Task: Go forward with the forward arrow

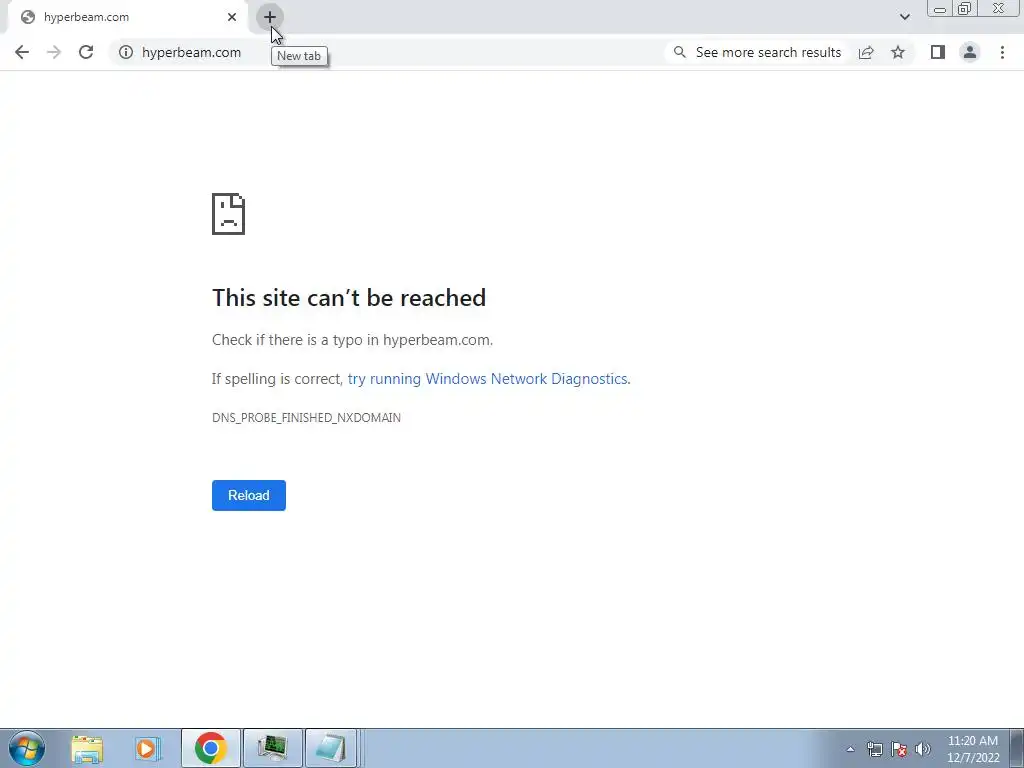Action: coord(54,52)
